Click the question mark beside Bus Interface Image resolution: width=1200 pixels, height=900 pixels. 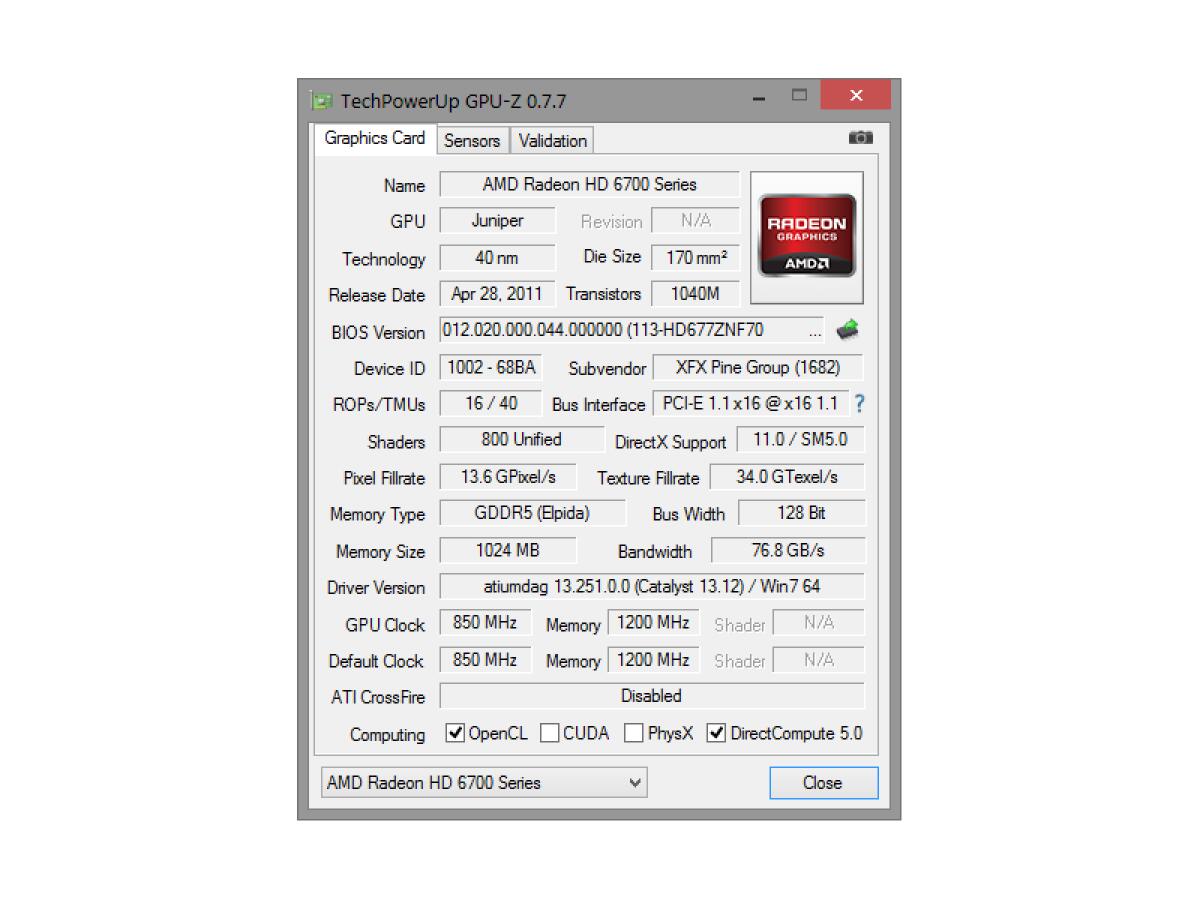(858, 404)
